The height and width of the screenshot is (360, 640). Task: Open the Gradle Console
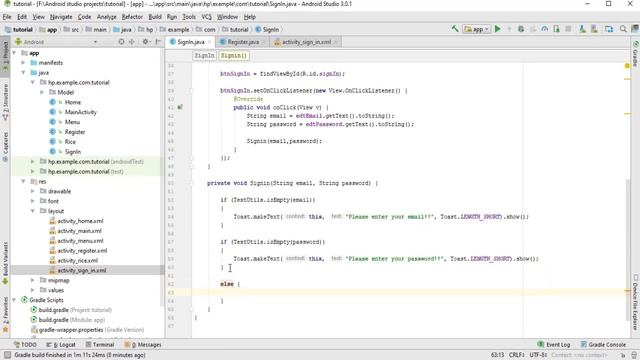coord(603,344)
